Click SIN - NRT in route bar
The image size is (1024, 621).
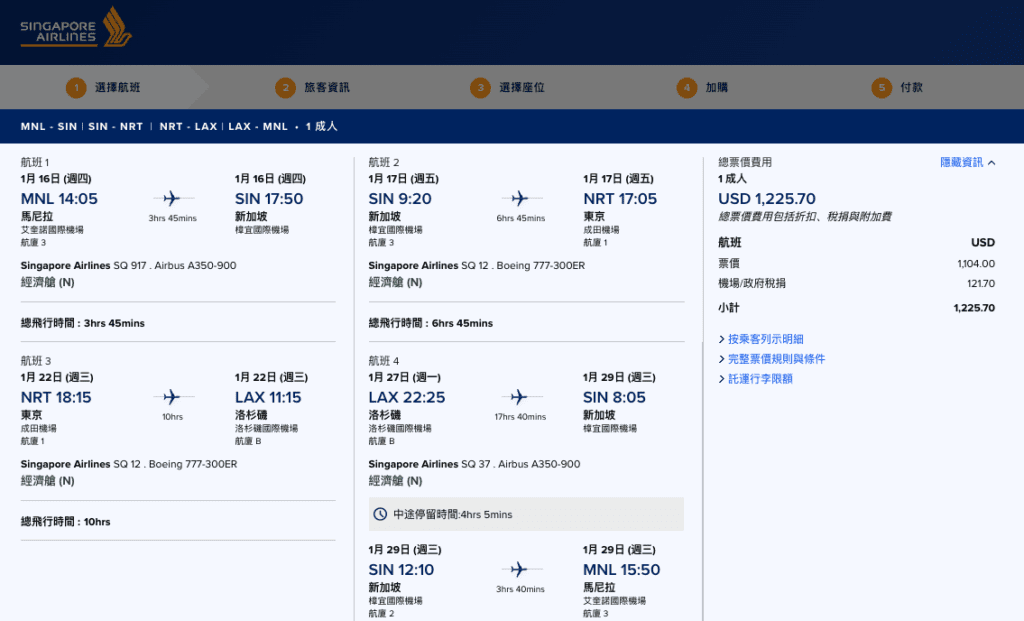[116, 127]
